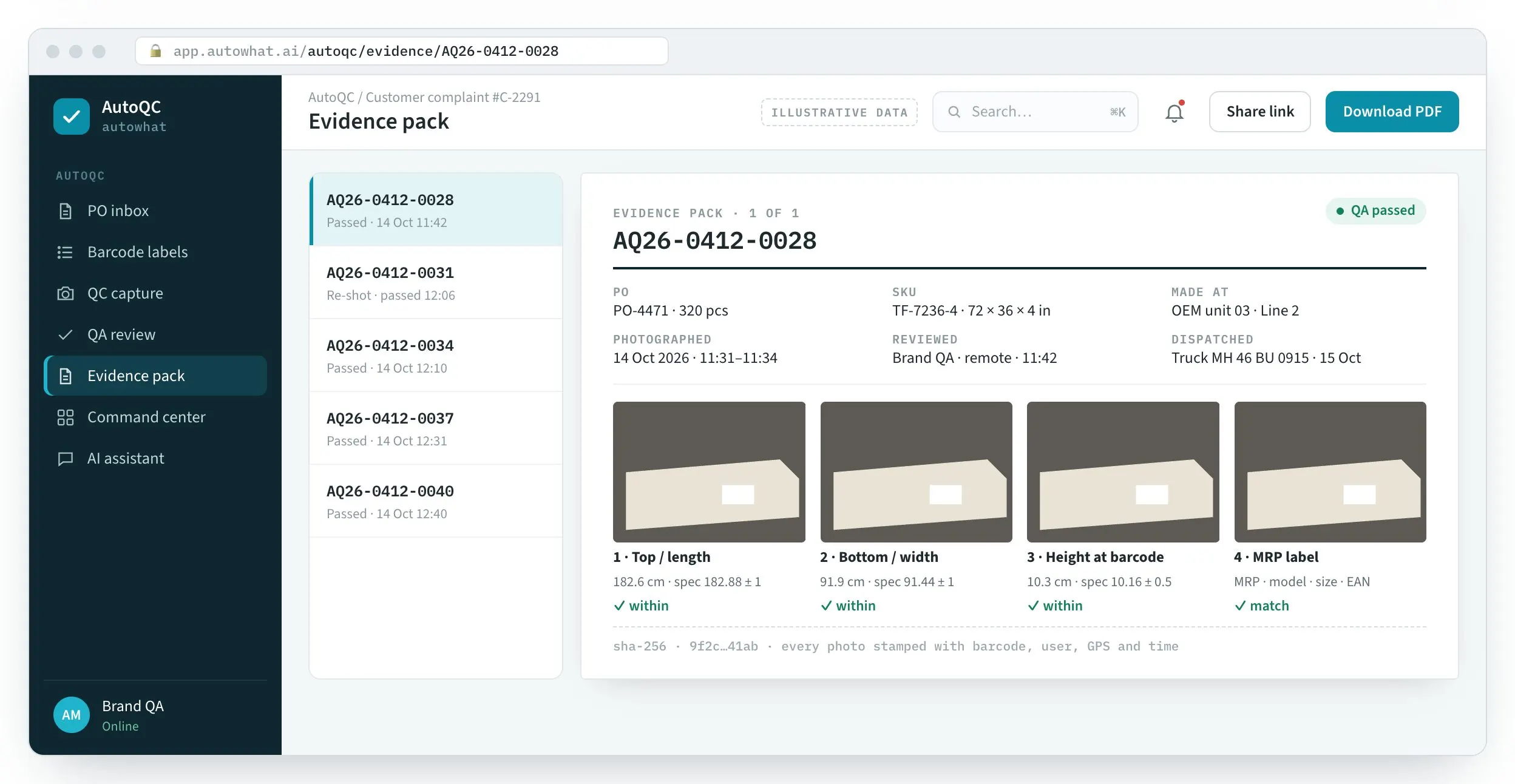Screen dimensions: 1515x784
Task: Click the QA review checkmark icon
Action: coord(65,335)
